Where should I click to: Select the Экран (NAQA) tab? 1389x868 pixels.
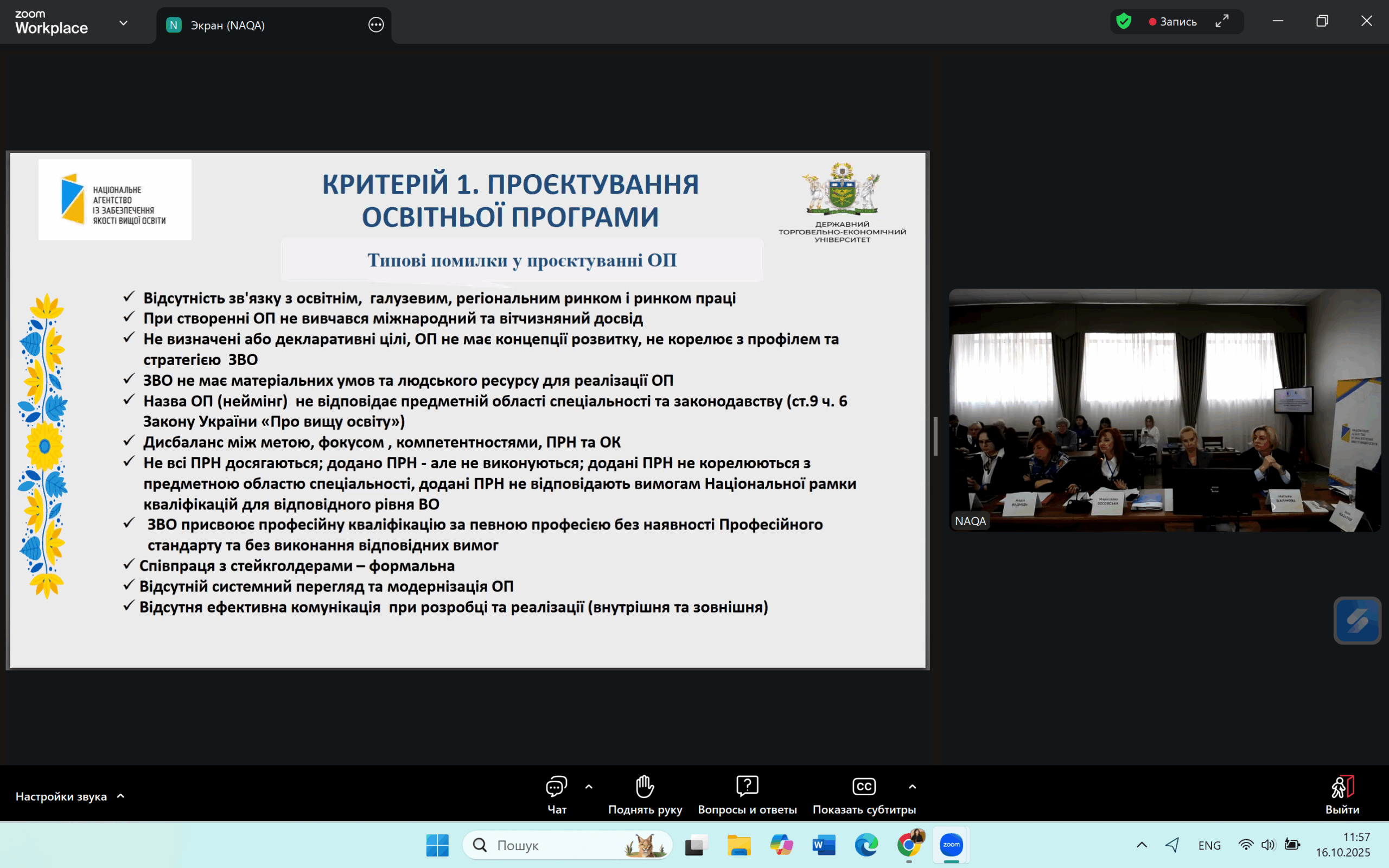coord(228,25)
